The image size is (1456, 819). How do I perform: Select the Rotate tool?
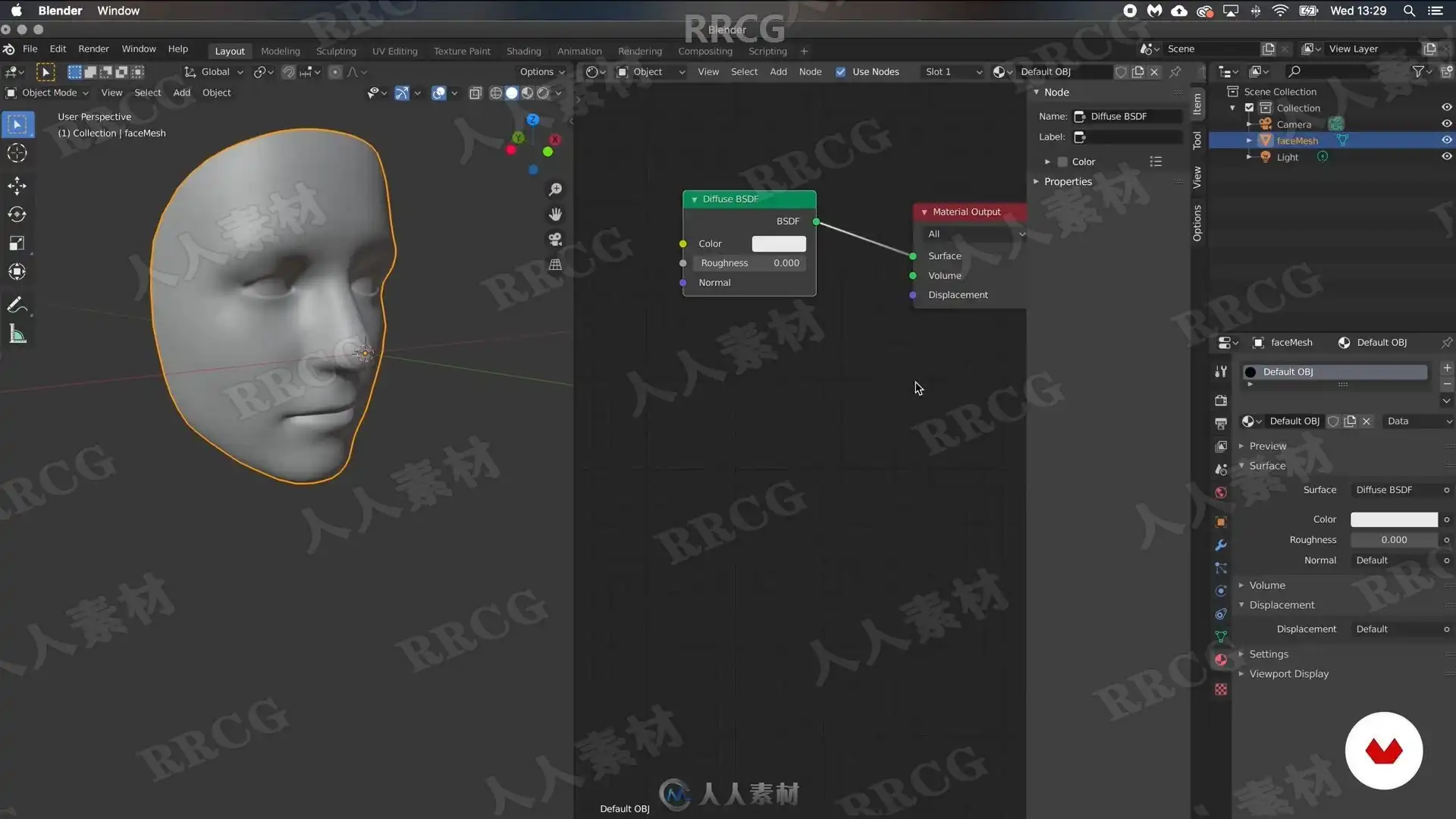point(17,215)
